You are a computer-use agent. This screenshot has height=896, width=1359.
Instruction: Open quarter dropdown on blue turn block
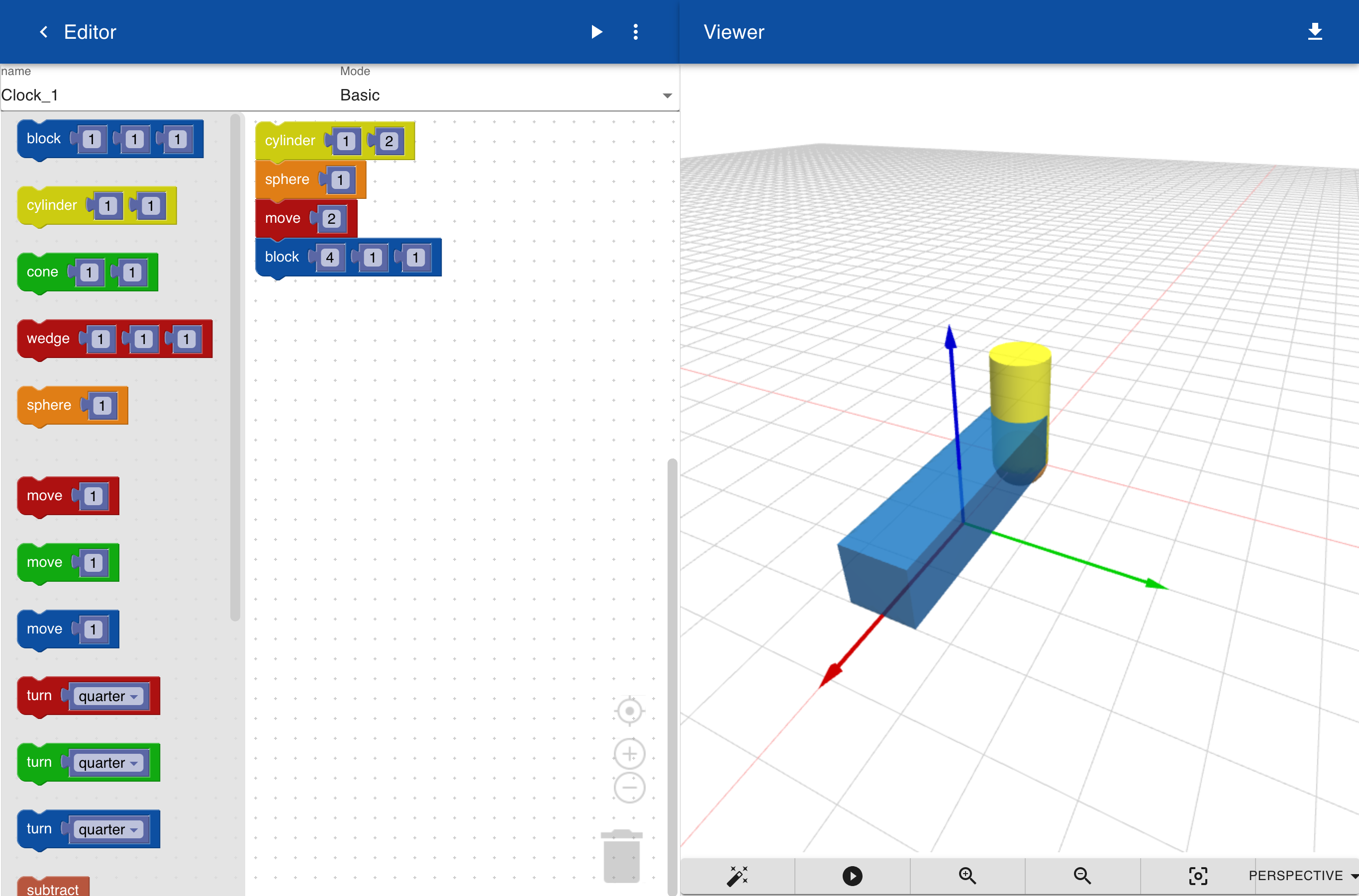(x=108, y=829)
